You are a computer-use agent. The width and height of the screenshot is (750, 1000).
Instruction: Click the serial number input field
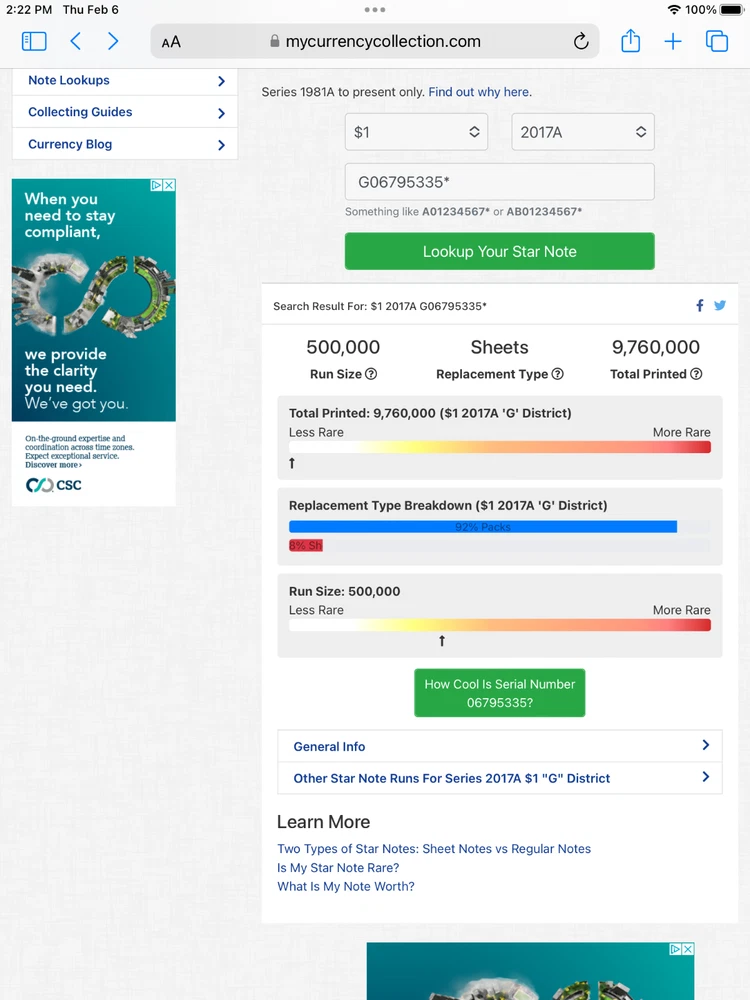coord(500,182)
